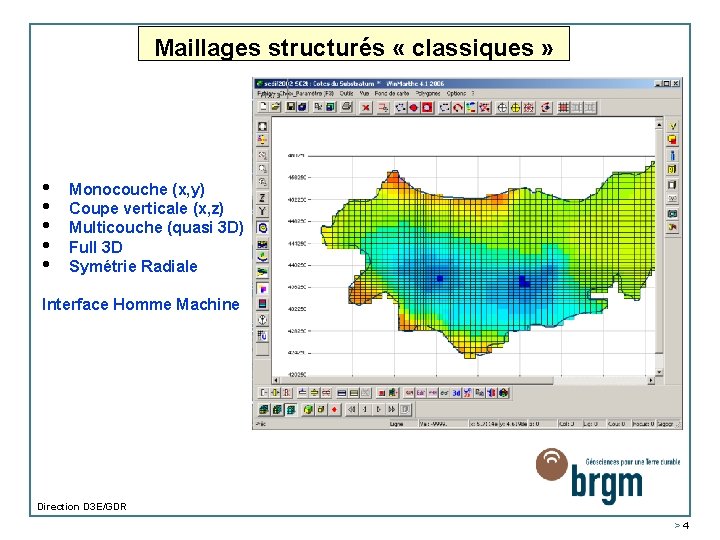This screenshot has height=540, width=720.
Task: Open the Polygones menu
Action: click(x=428, y=93)
